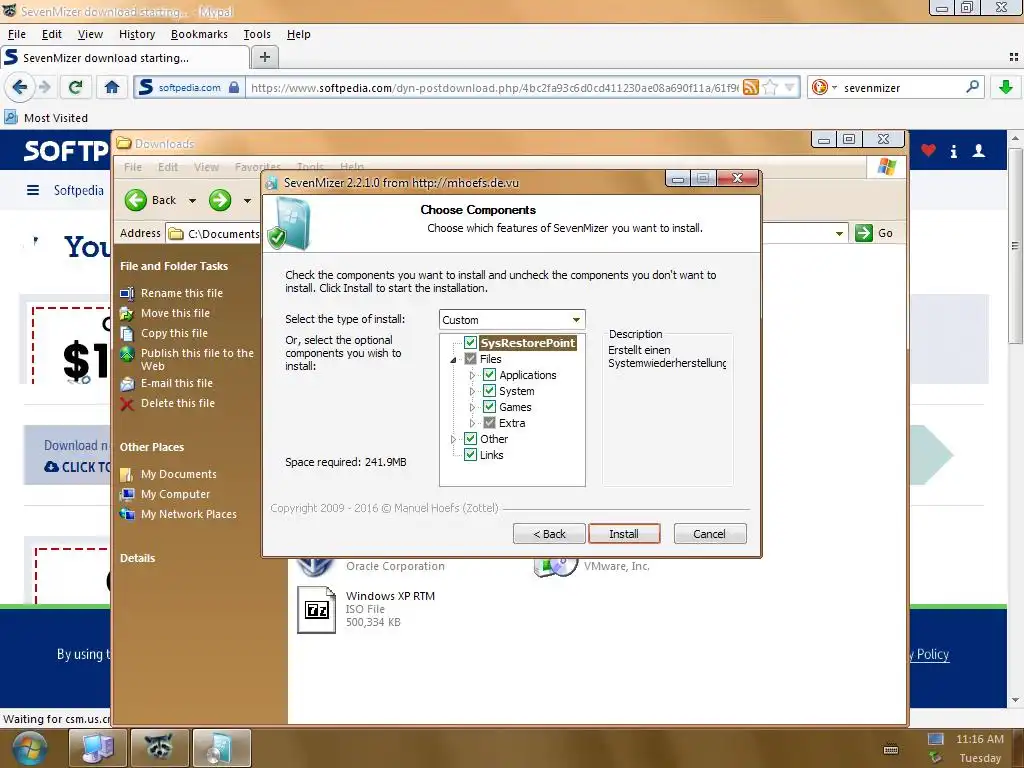Select the Windows XP RTM ISO file icon

tap(317, 609)
